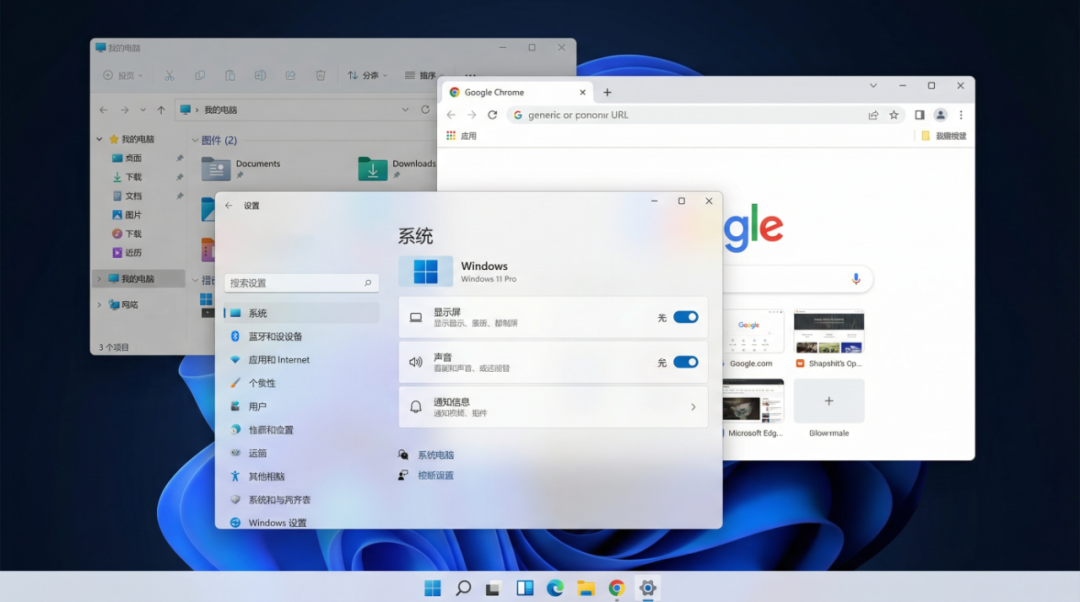Open the Chrome three-dot menu
Viewport: 1080px width, 602px height.
pyautogui.click(x=961, y=115)
